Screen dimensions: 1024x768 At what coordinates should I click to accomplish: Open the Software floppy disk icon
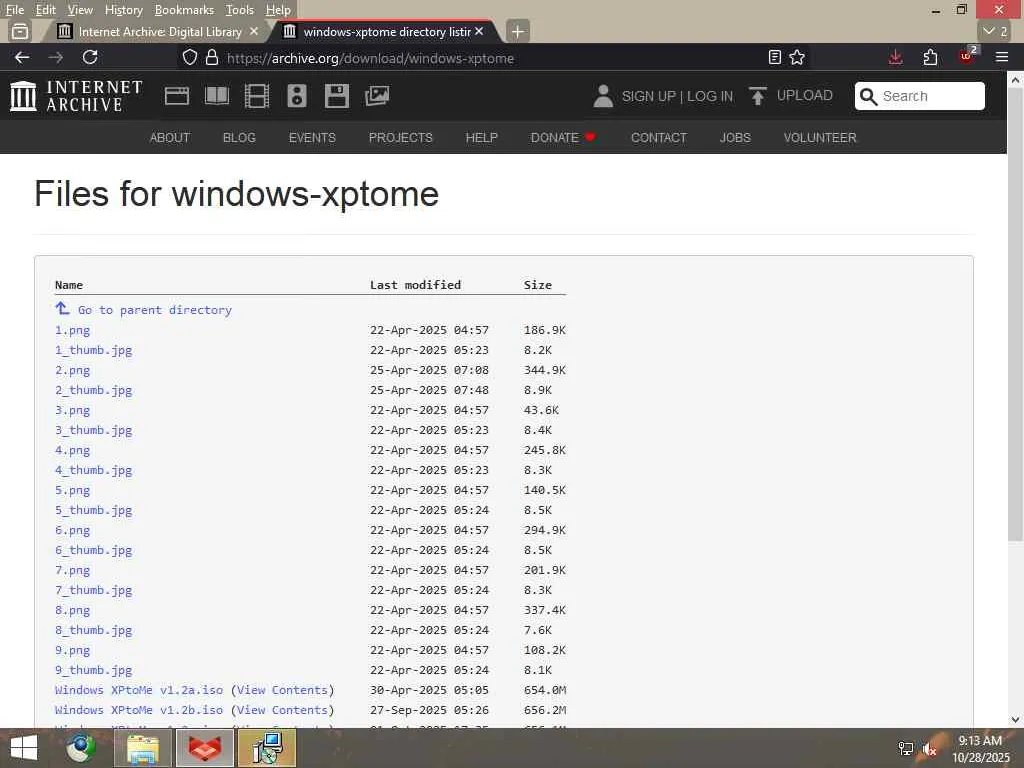point(337,96)
